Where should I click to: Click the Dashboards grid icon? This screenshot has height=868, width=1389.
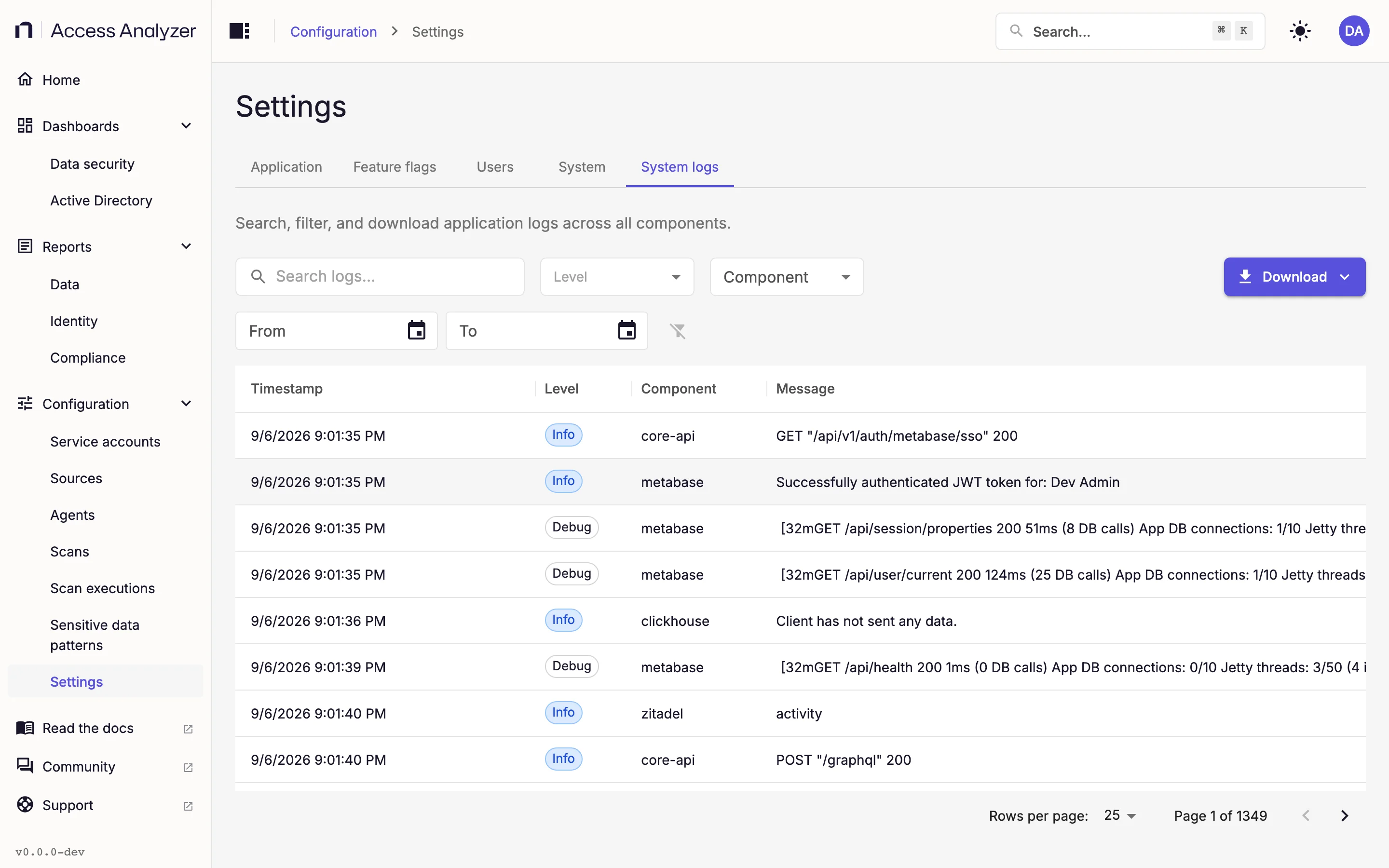25,126
